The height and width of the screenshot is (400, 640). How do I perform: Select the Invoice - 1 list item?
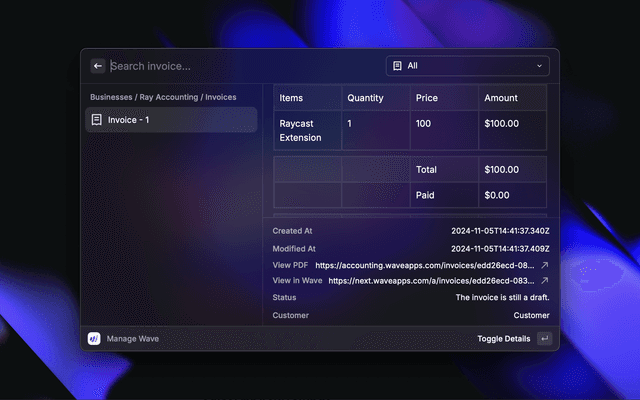170,120
